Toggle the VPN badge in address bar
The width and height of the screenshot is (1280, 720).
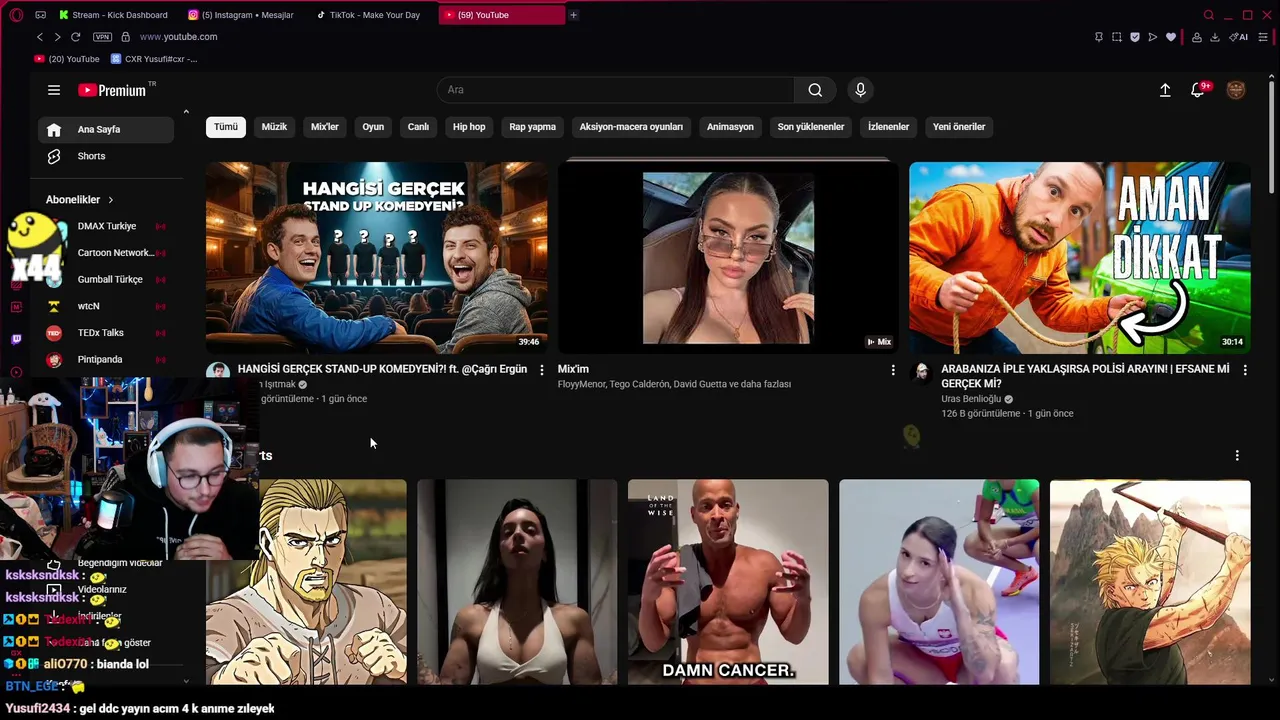(x=102, y=37)
